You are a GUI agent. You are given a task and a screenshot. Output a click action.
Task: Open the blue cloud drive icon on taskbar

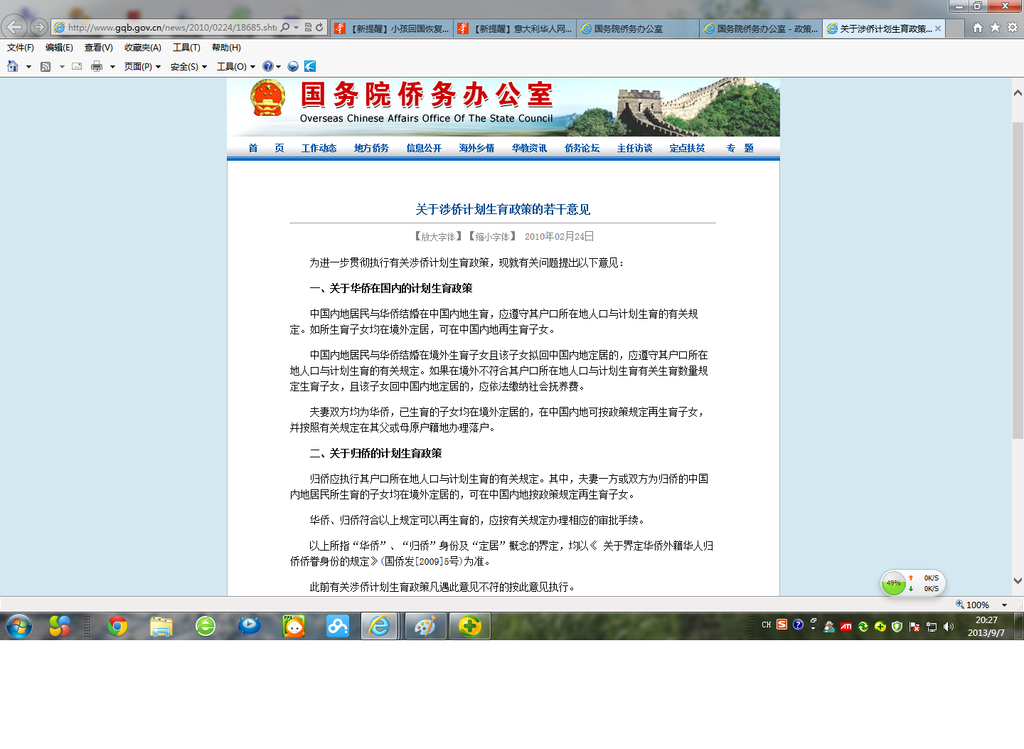[338, 626]
